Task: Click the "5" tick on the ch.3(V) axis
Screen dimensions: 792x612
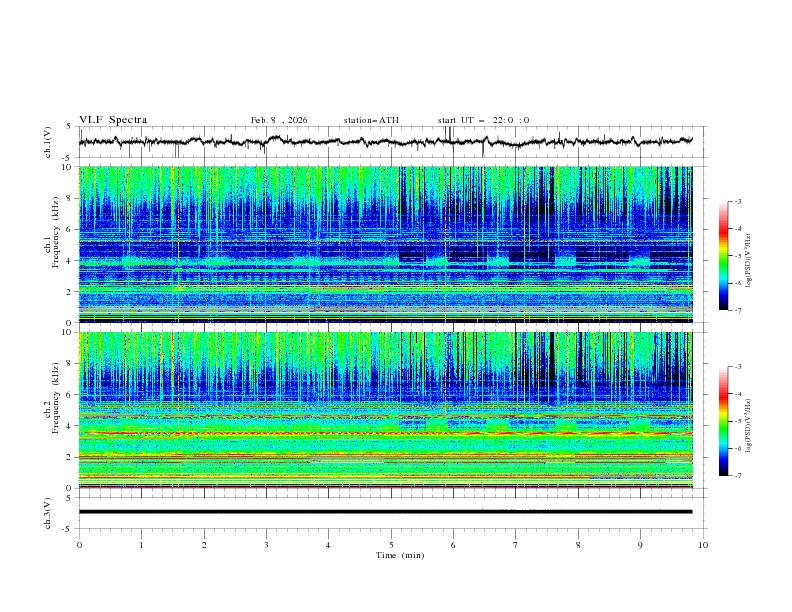Action: pos(69,498)
